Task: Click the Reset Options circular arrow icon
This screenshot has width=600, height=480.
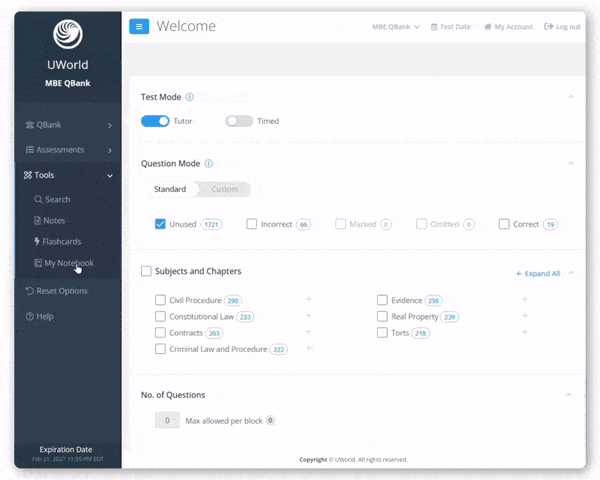Action: [30, 291]
